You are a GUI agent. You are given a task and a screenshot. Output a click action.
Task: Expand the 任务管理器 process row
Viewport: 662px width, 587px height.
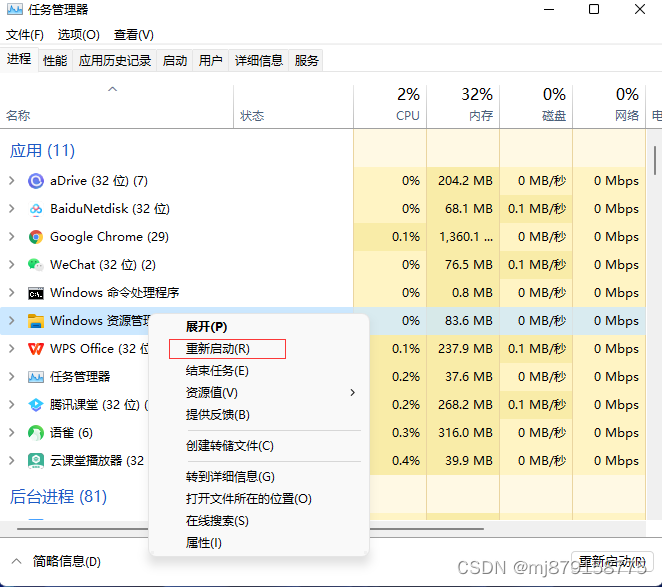(12, 376)
